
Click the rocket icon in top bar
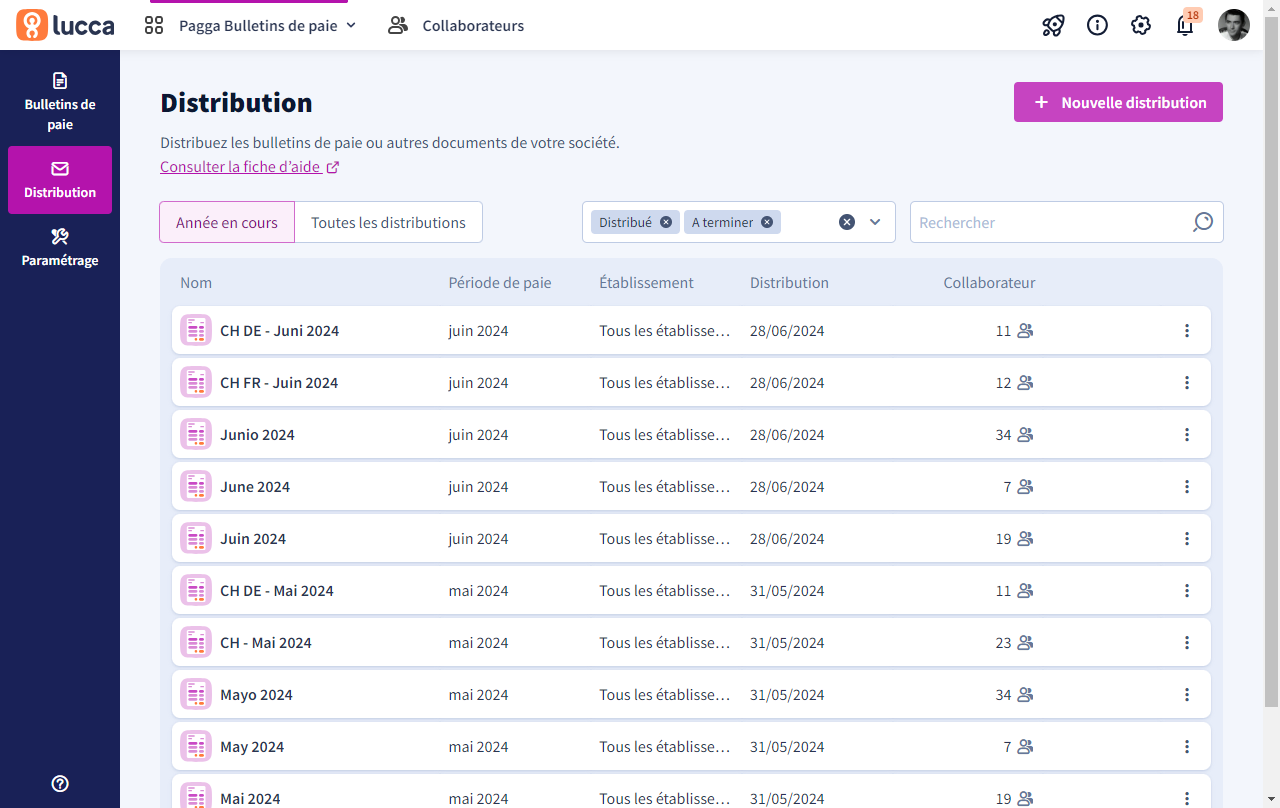coord(1053,26)
